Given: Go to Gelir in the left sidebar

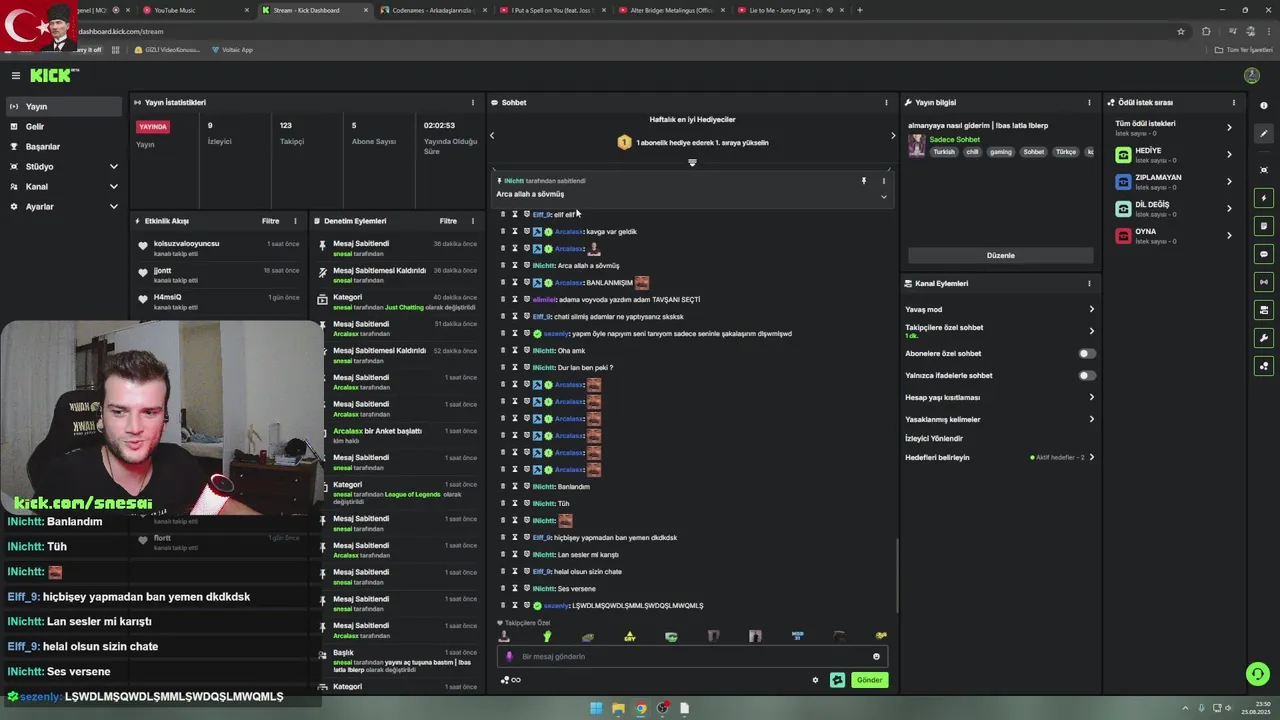Looking at the screenshot, I should pos(64,126).
